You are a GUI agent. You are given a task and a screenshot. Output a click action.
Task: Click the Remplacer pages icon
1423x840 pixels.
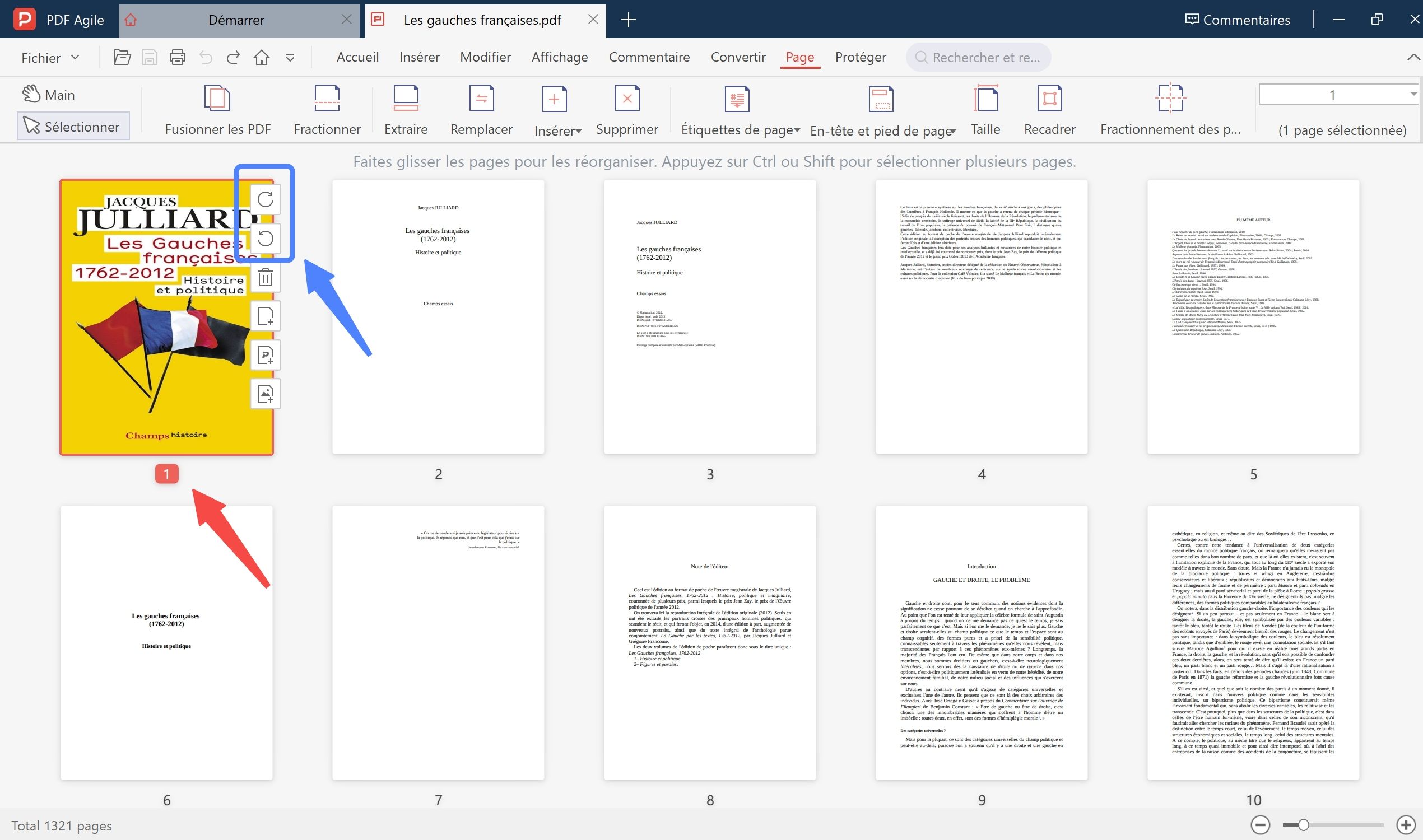(x=481, y=99)
